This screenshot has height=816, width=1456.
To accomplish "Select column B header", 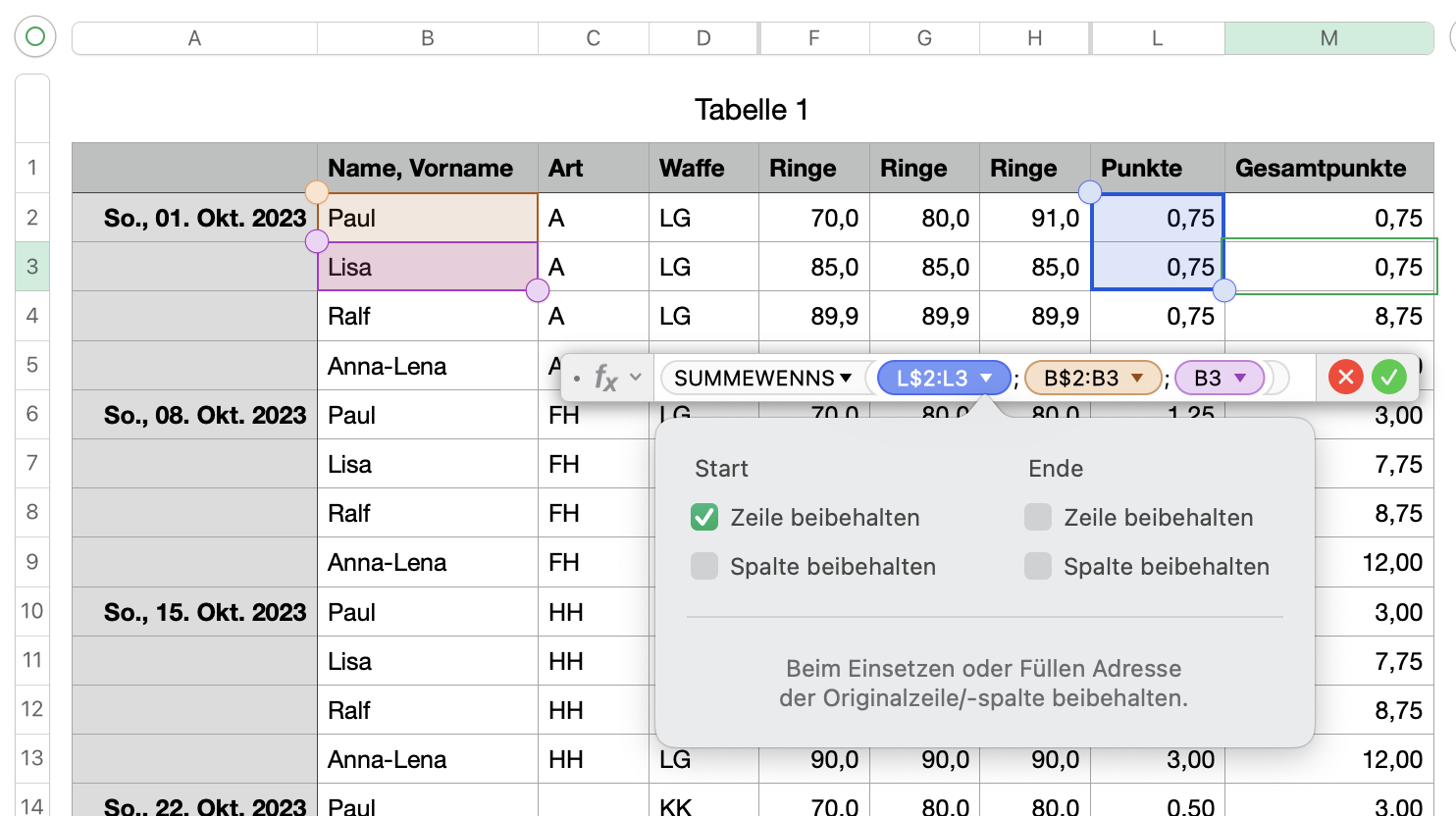I will click(x=428, y=38).
